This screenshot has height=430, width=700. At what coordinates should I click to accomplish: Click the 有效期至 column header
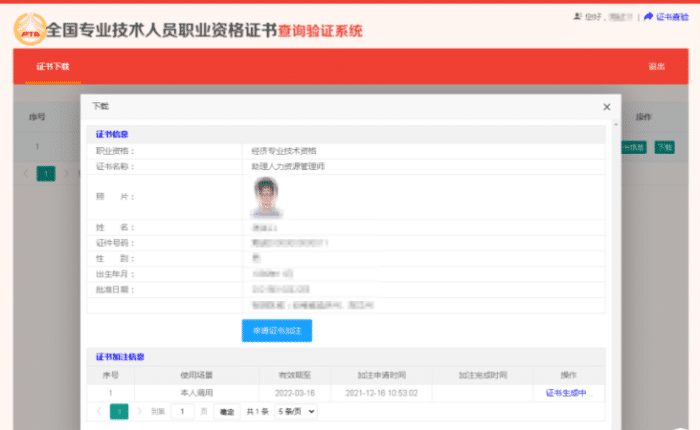pyautogui.click(x=295, y=375)
